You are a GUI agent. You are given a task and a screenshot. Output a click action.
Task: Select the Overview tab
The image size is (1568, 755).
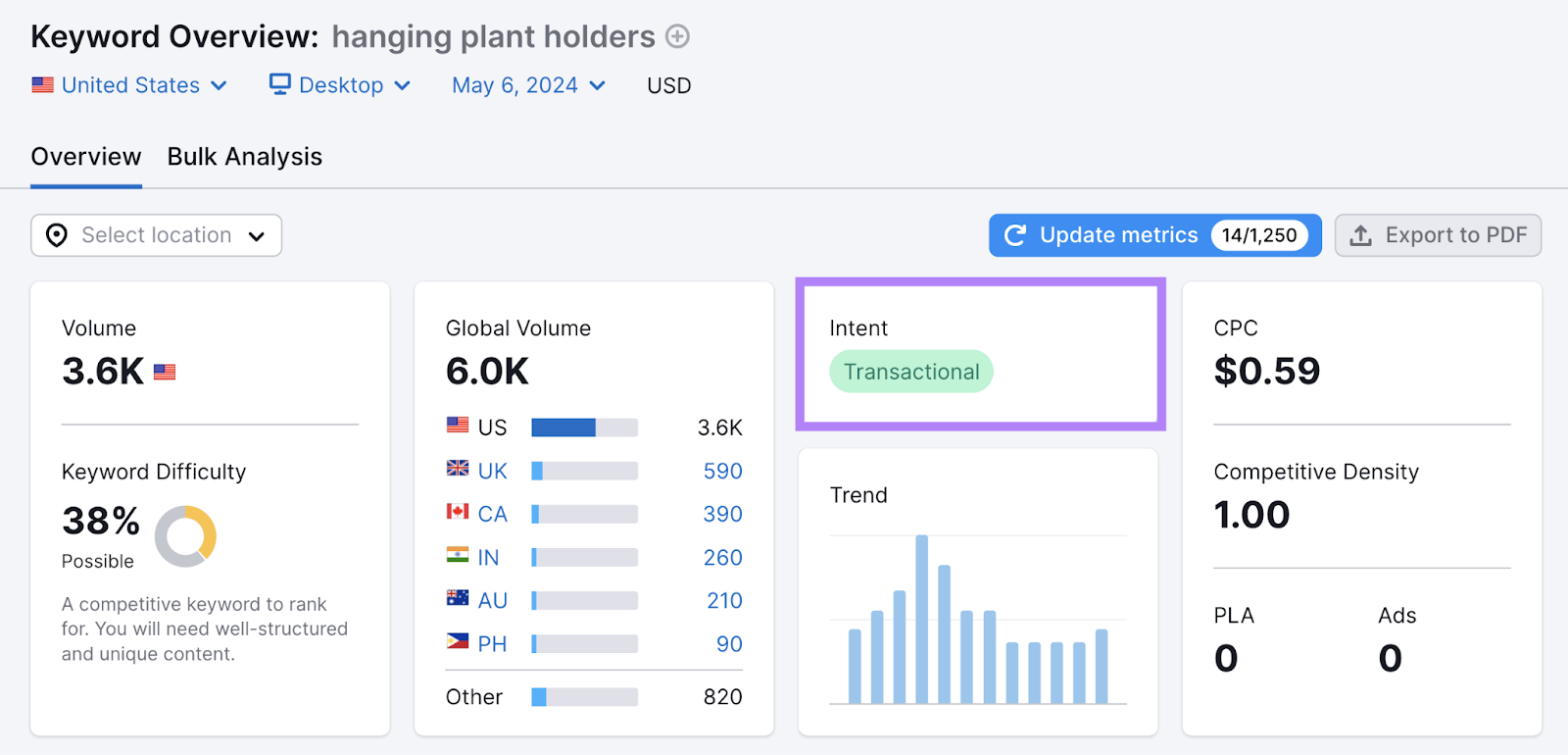(85, 156)
